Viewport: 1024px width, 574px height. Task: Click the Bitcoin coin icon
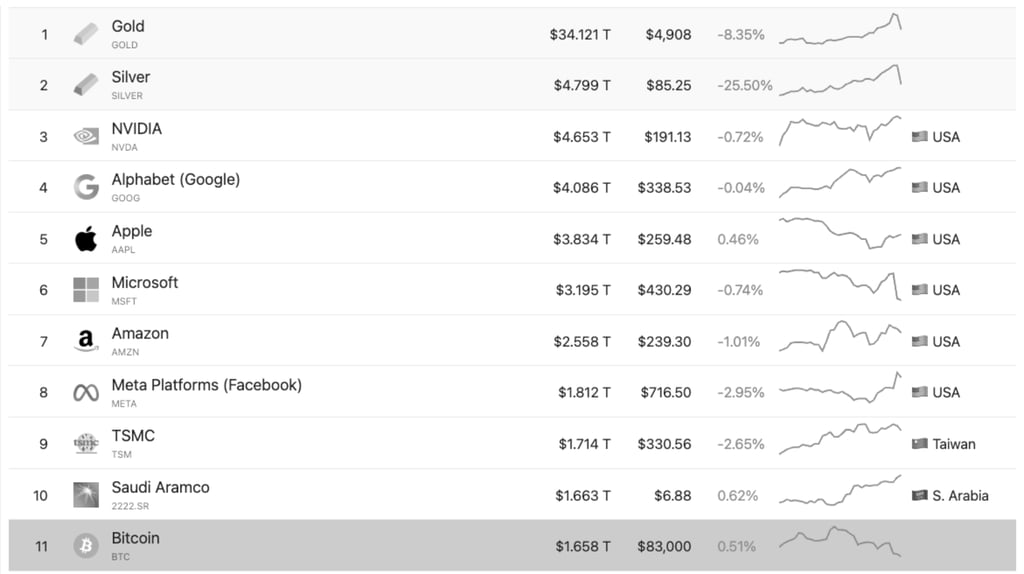tap(86, 546)
